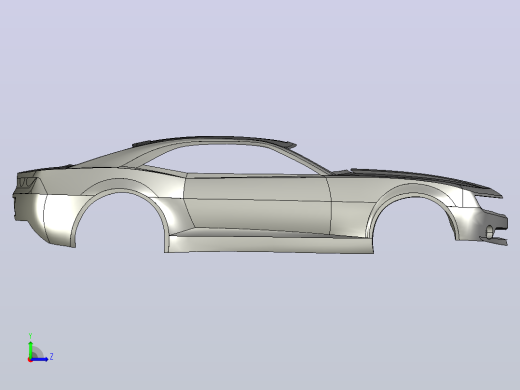Click the rear tail light on the car
The height and width of the screenshot is (390, 520).
[x=27, y=182]
